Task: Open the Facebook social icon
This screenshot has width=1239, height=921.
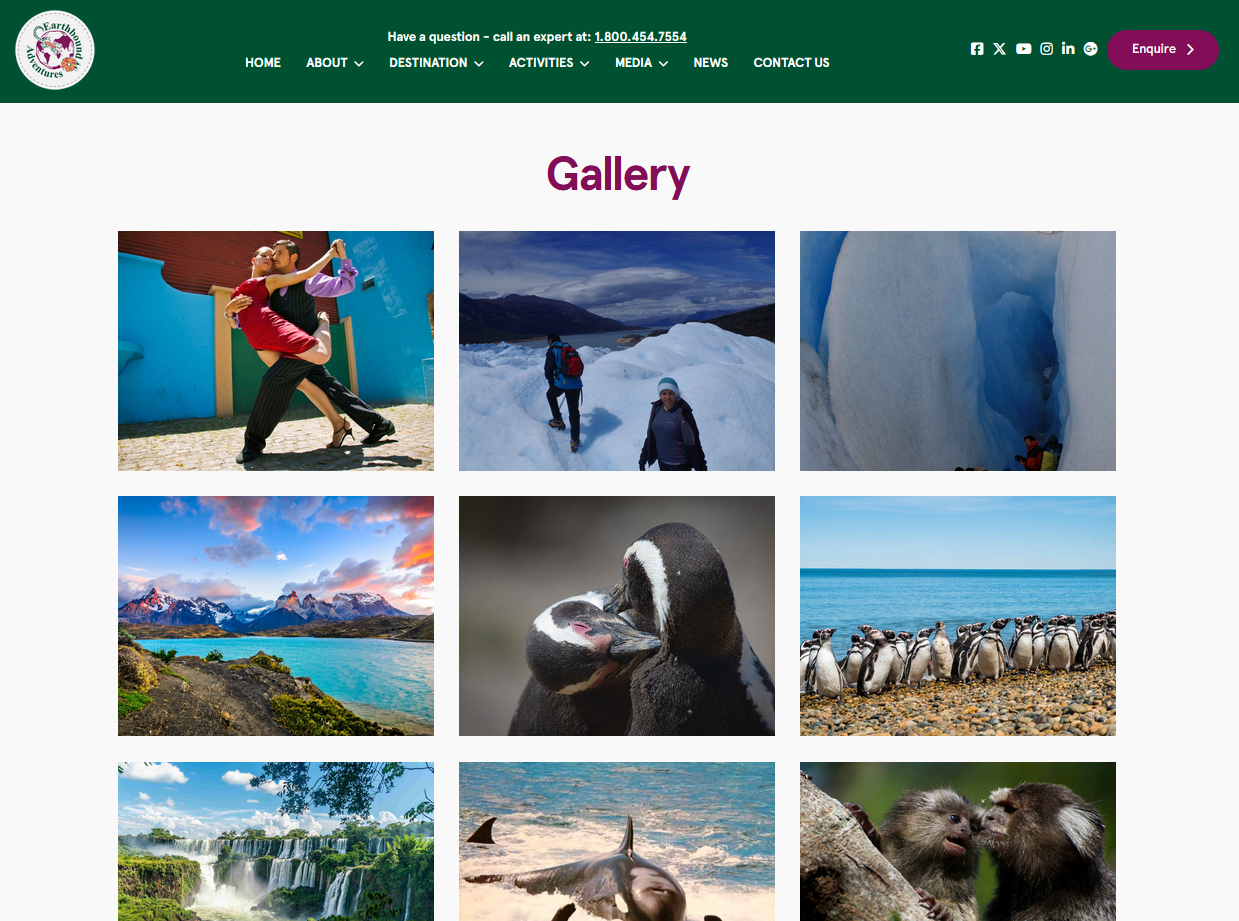Action: 977,49
